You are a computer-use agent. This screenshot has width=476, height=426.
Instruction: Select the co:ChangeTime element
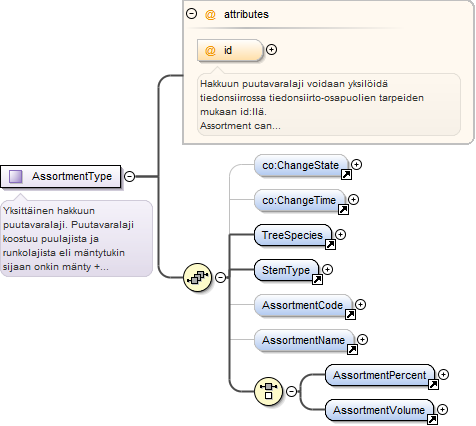click(x=299, y=200)
